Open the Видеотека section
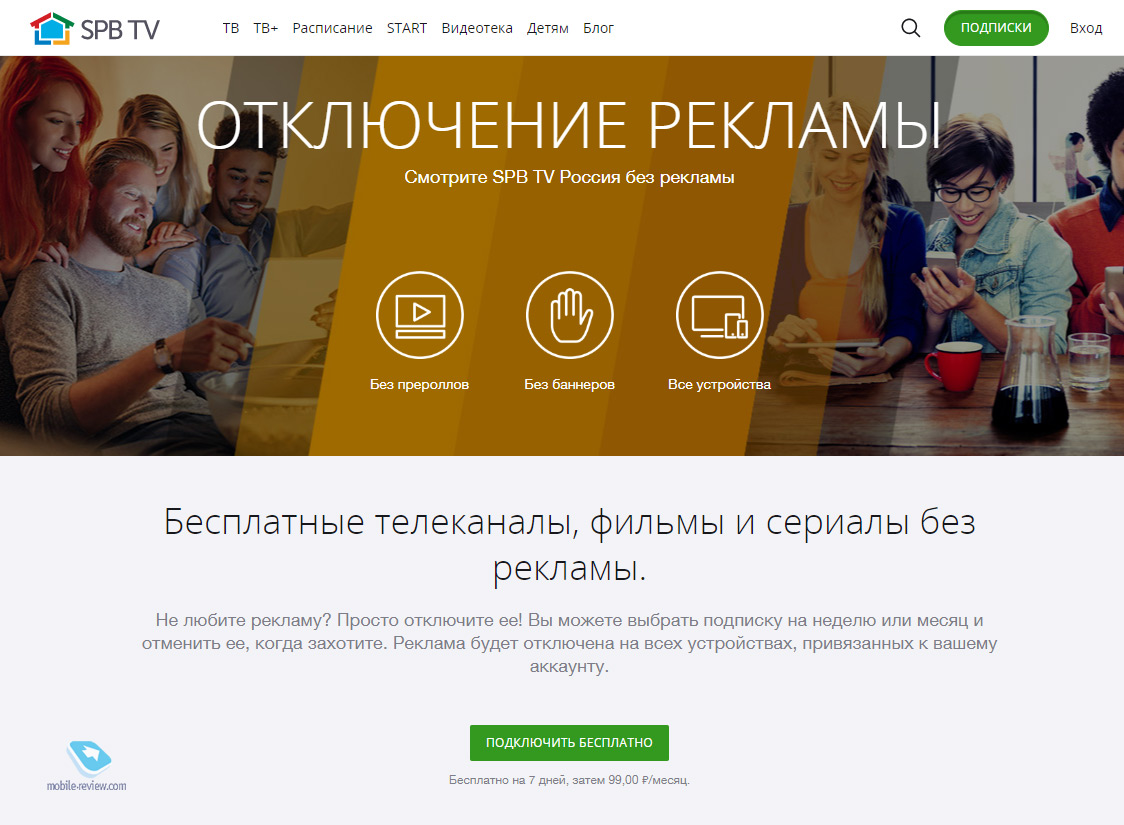This screenshot has height=825, width=1124. [477, 28]
